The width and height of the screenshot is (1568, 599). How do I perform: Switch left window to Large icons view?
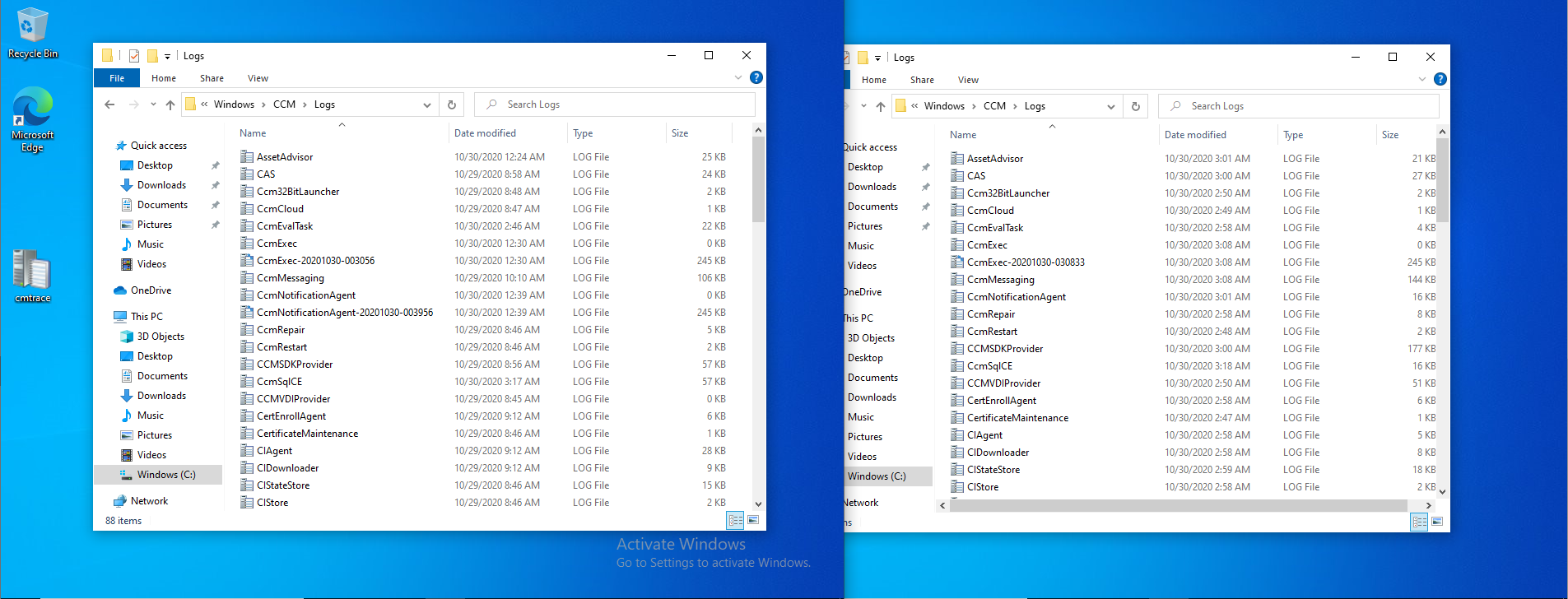(753, 520)
